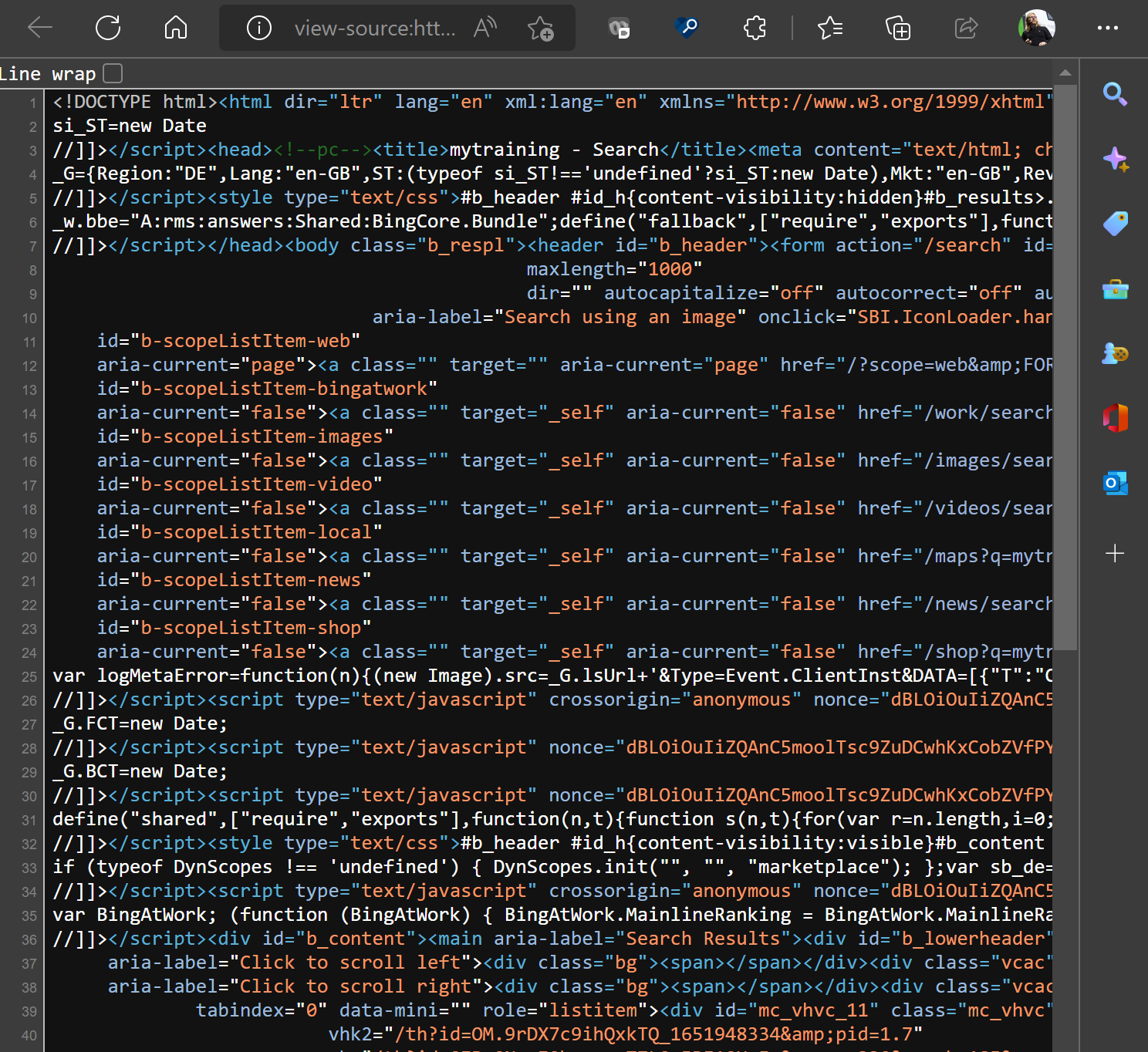The height and width of the screenshot is (1052, 1148).
Task: Click the "http://www.w3.org/1999/xhtml" link
Action: [890, 102]
